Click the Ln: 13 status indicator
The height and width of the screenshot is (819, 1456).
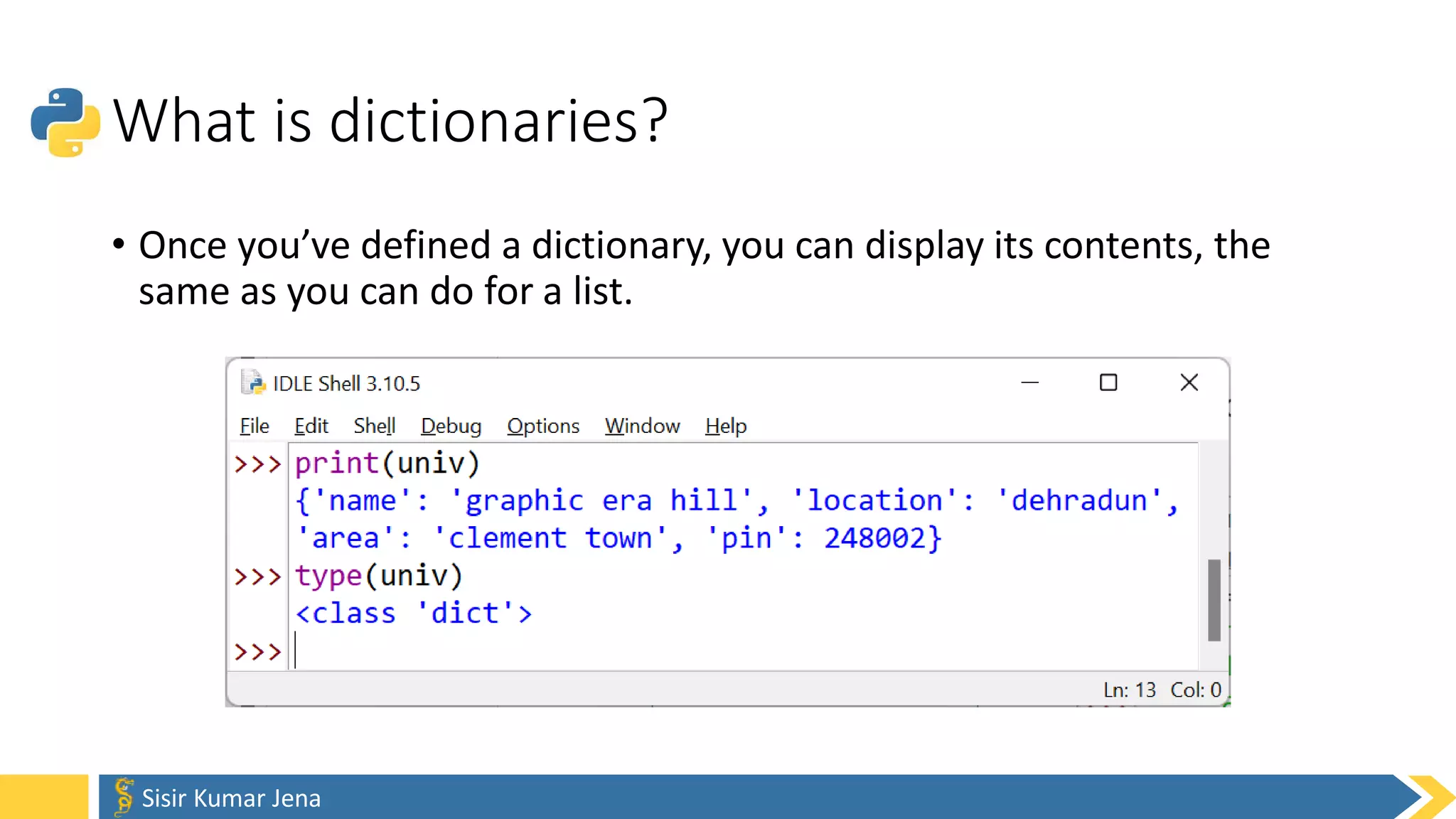coord(1129,690)
